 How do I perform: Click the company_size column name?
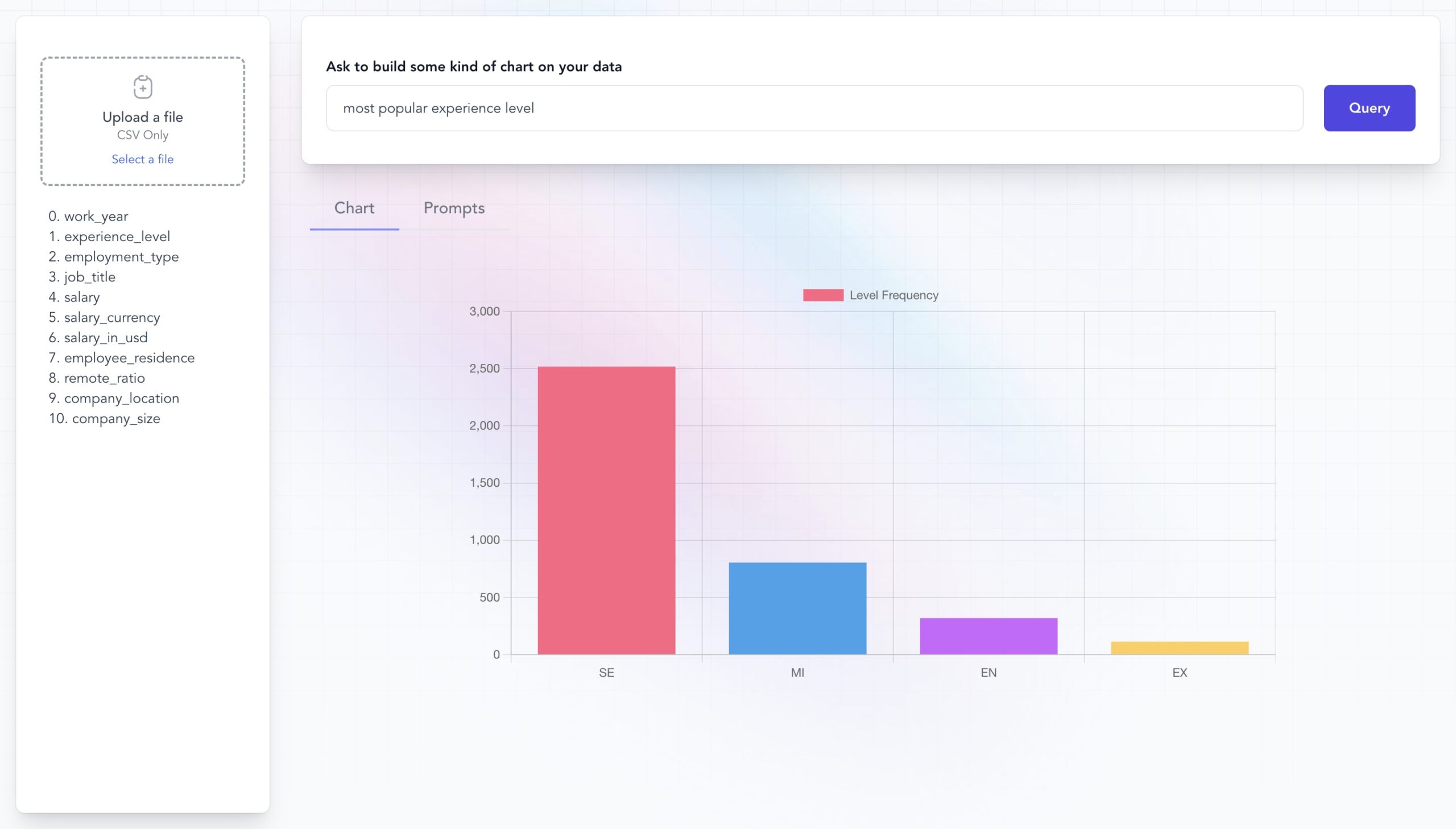tap(117, 418)
